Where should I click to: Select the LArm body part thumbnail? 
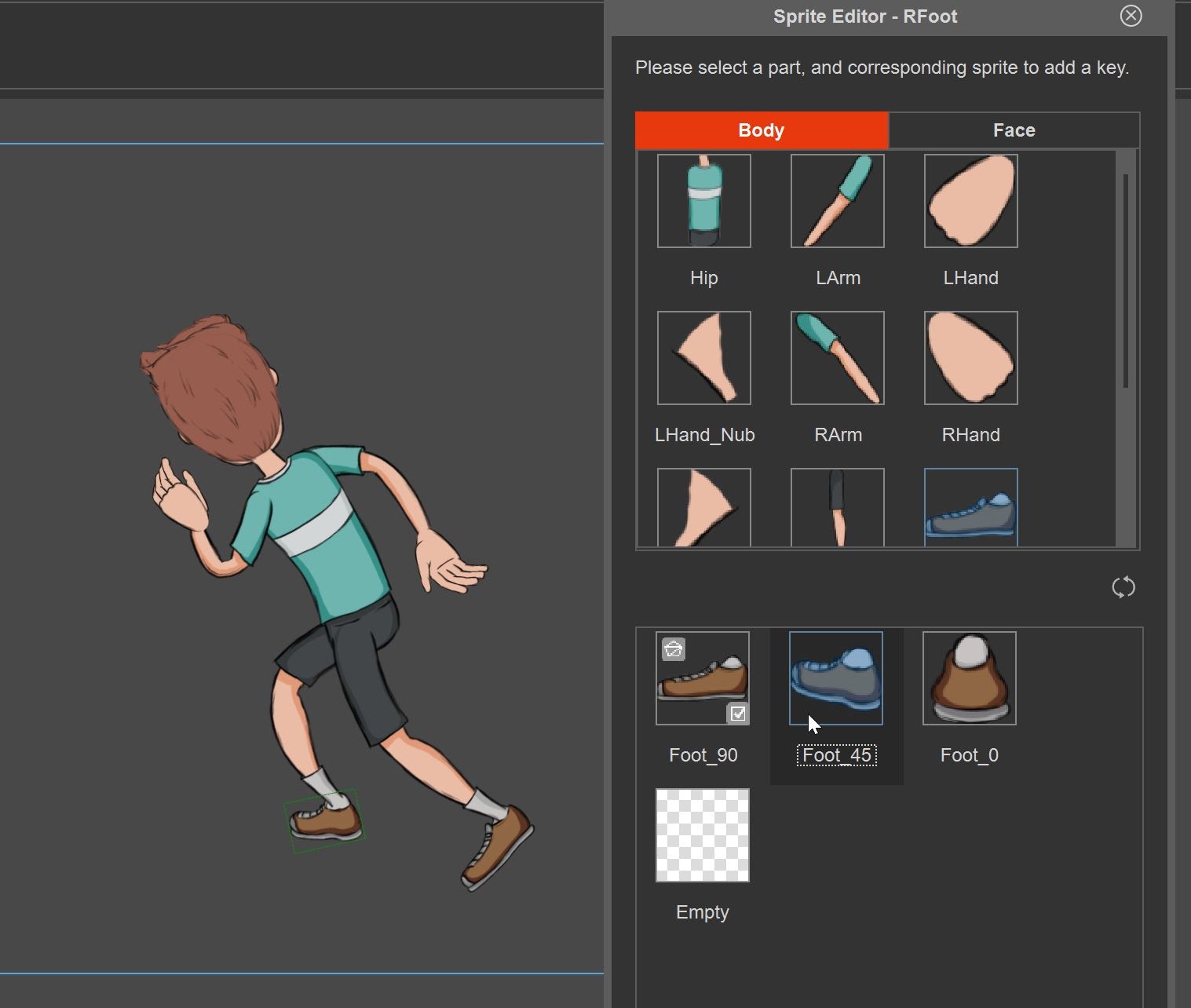837,201
